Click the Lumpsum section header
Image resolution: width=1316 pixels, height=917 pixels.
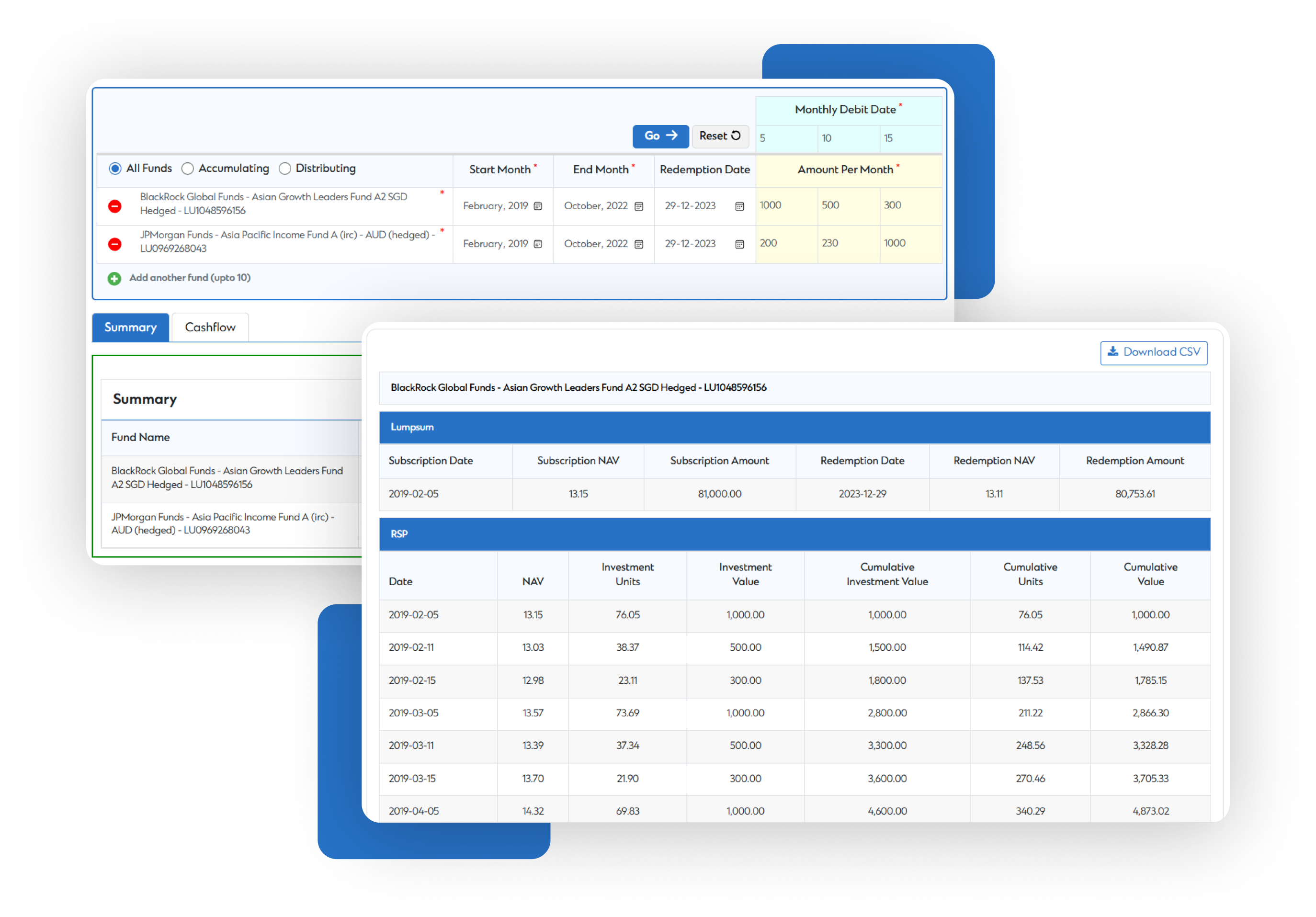click(x=794, y=428)
